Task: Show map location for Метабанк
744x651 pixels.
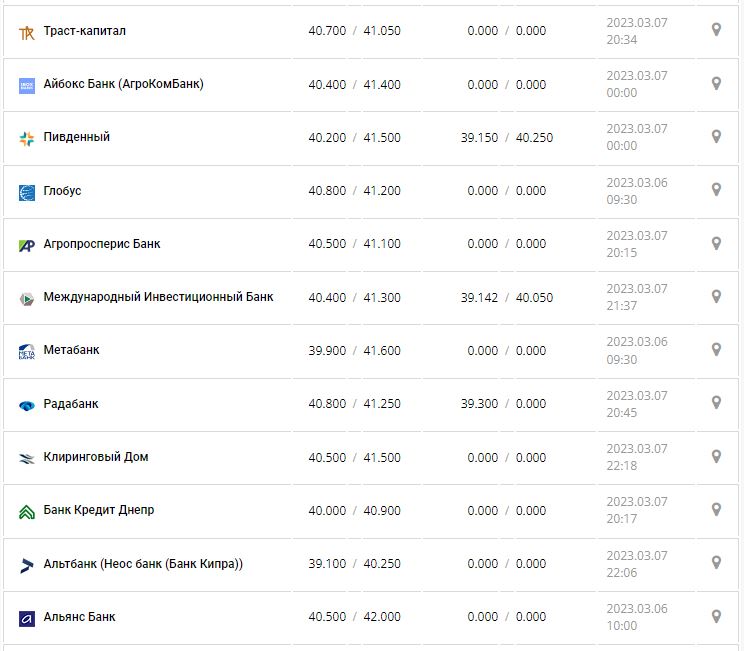Action: point(716,350)
